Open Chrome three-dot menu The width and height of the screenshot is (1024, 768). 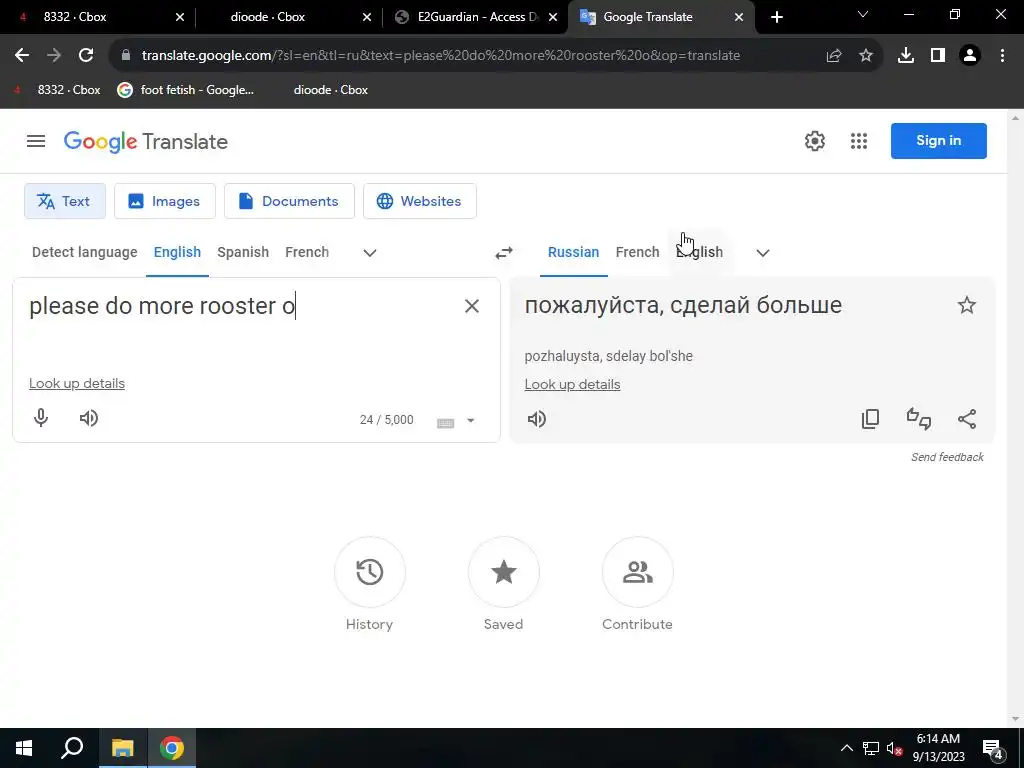coord(1002,56)
